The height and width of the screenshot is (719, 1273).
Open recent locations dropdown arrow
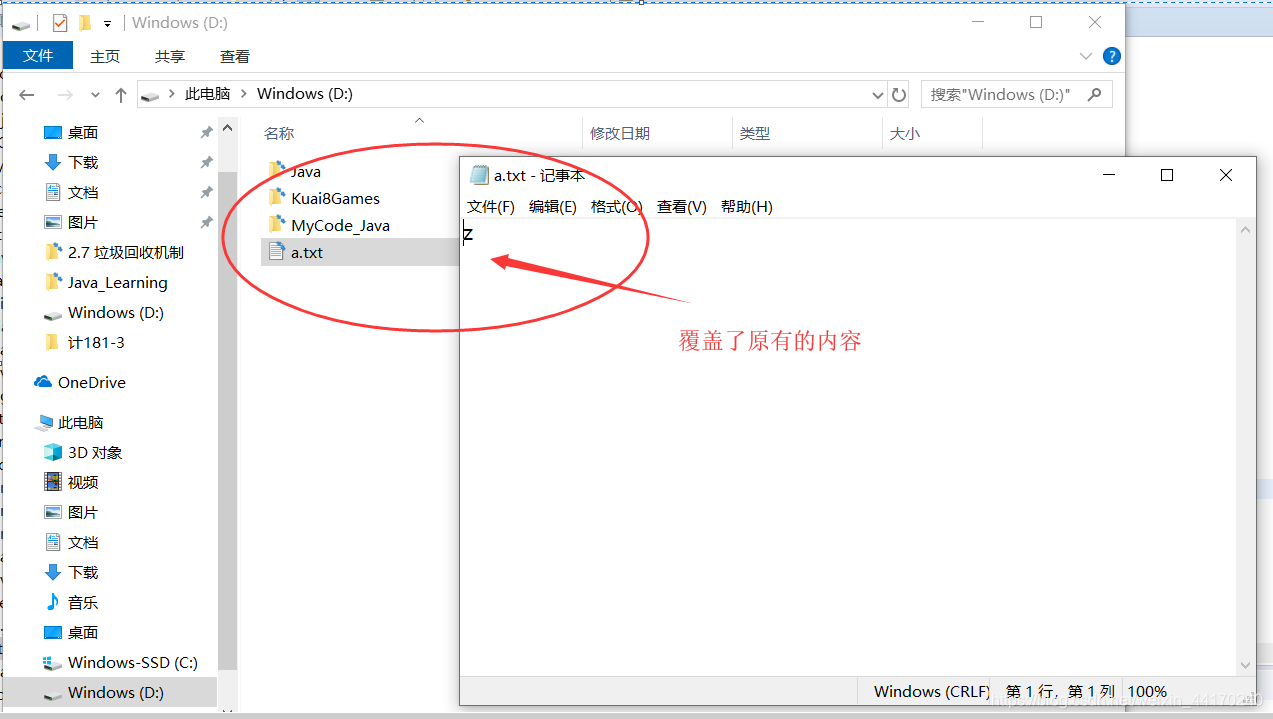click(x=95, y=95)
